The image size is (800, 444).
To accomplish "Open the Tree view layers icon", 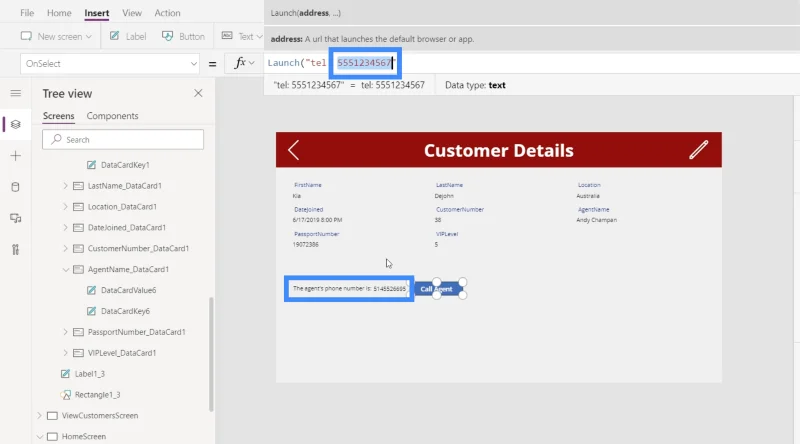I will pyautogui.click(x=16, y=124).
